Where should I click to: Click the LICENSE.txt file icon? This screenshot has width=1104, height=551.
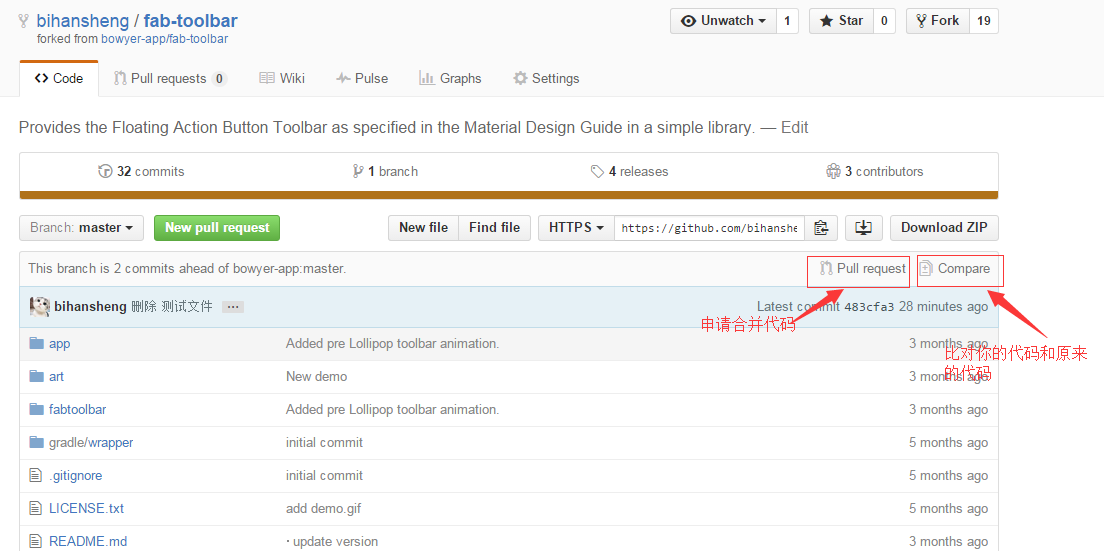click(36, 508)
